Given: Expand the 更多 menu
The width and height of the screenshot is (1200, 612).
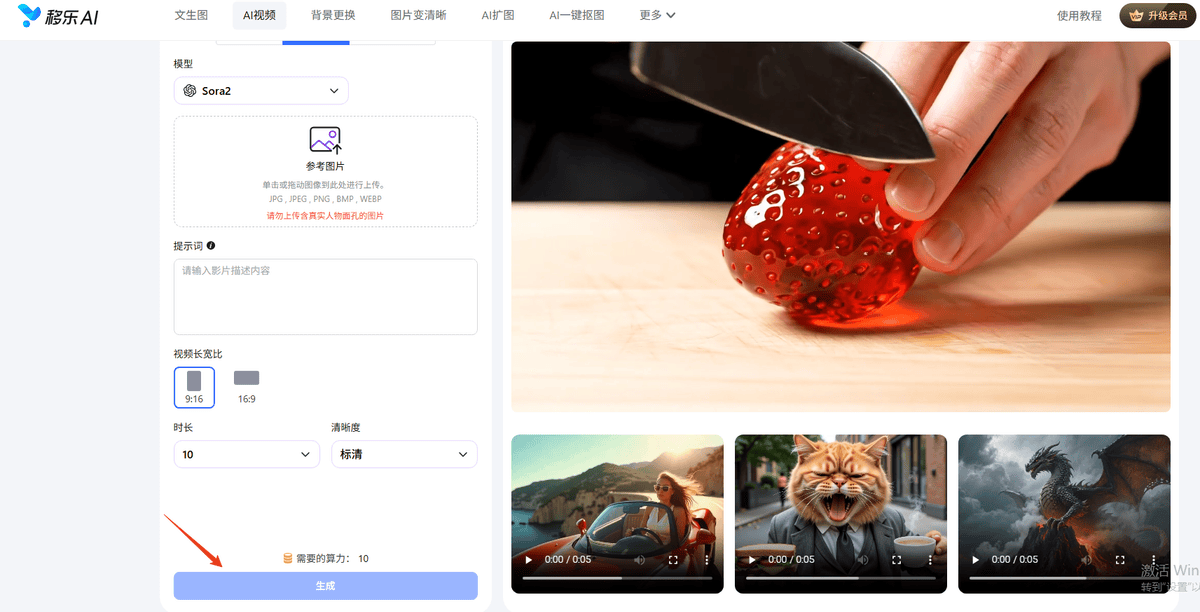Looking at the screenshot, I should 657,15.
